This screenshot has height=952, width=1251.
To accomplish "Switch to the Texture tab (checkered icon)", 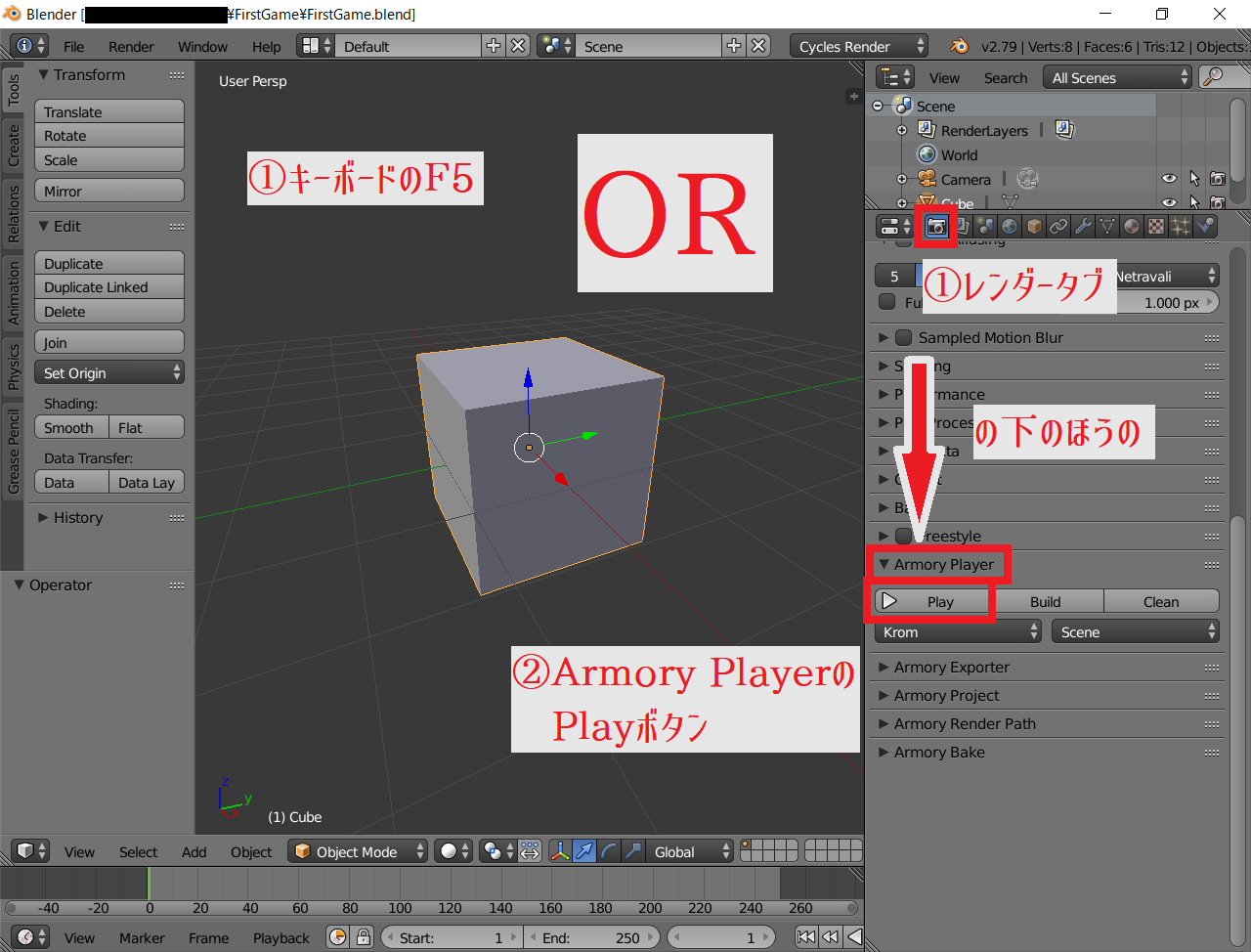I will pos(1156,226).
